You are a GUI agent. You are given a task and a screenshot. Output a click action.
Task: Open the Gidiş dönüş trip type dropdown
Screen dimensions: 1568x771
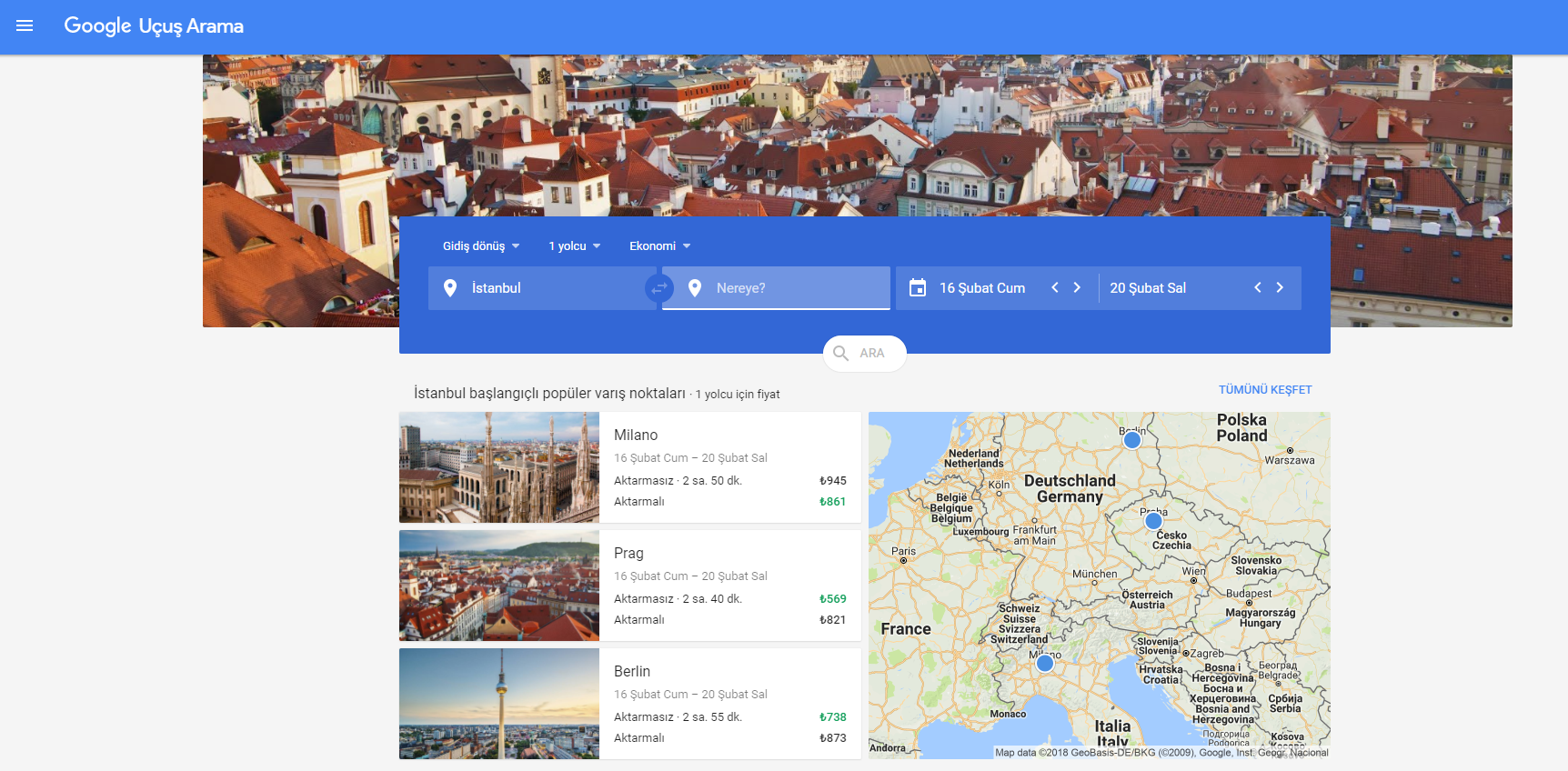click(x=481, y=246)
